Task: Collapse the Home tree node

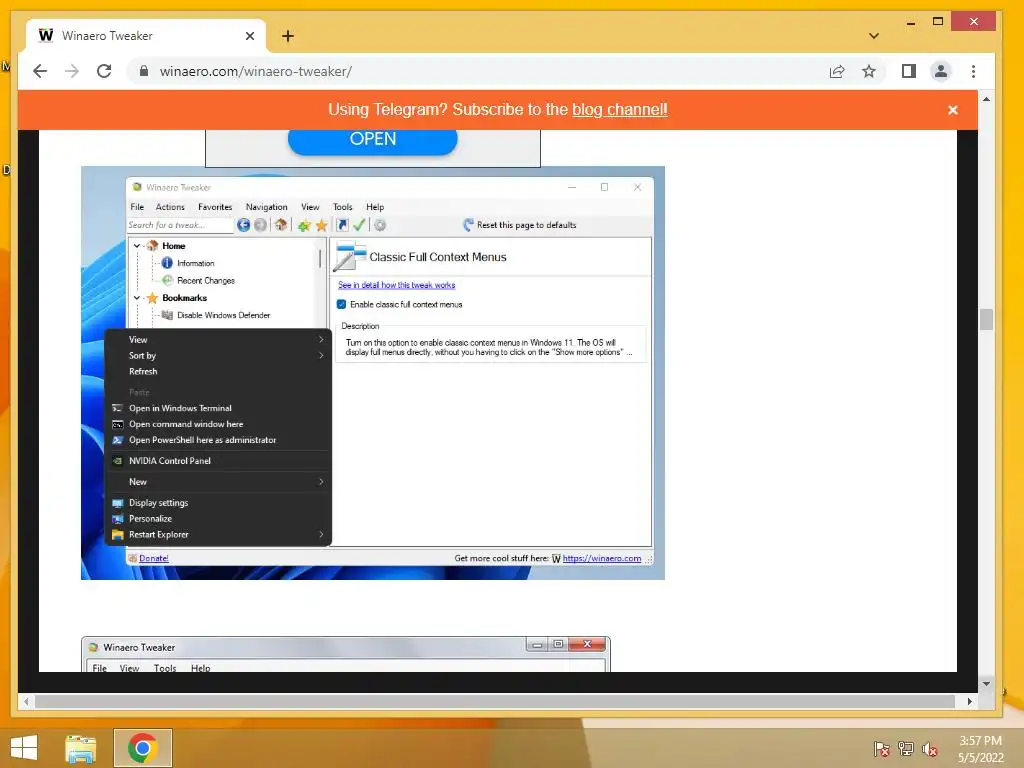Action: tap(136, 246)
